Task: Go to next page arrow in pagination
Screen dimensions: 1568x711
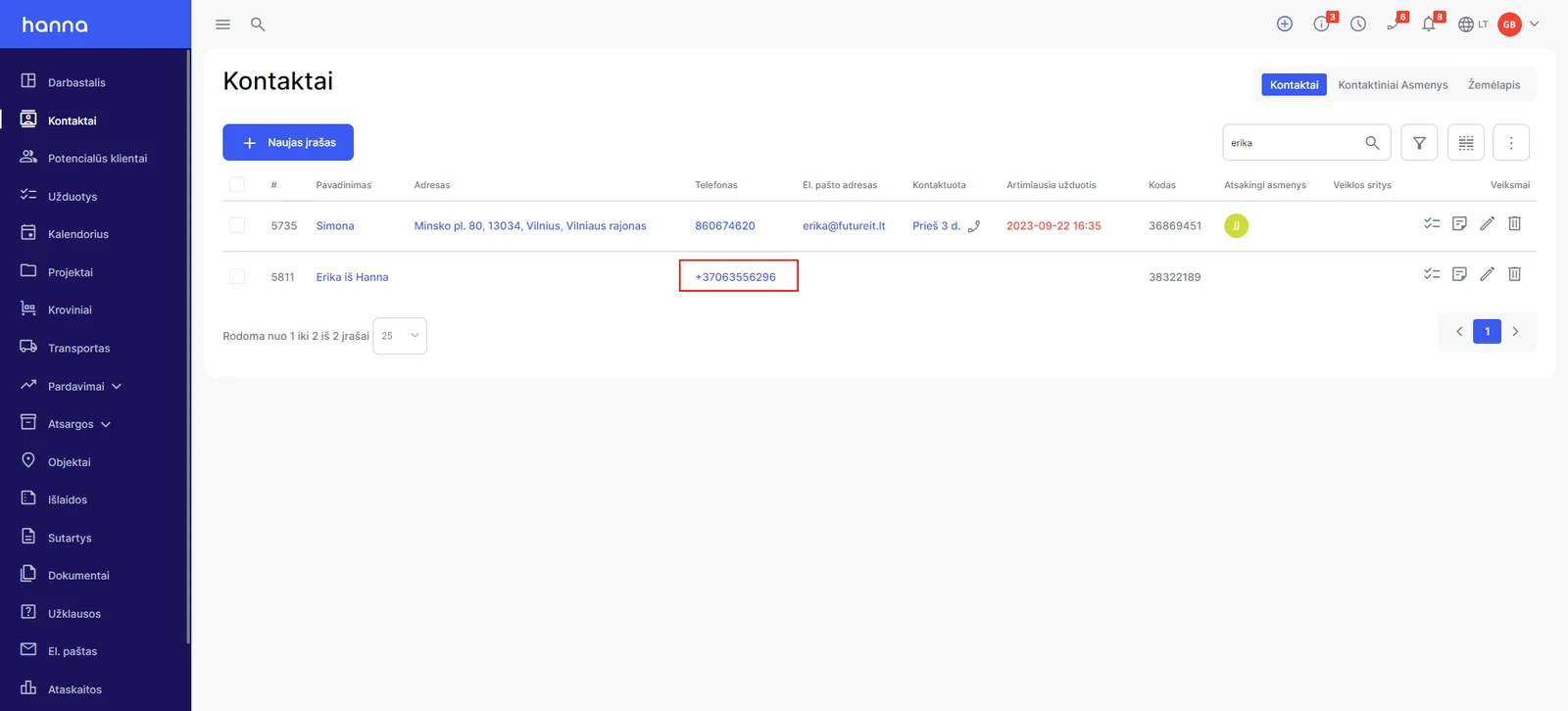Action: point(1515,332)
